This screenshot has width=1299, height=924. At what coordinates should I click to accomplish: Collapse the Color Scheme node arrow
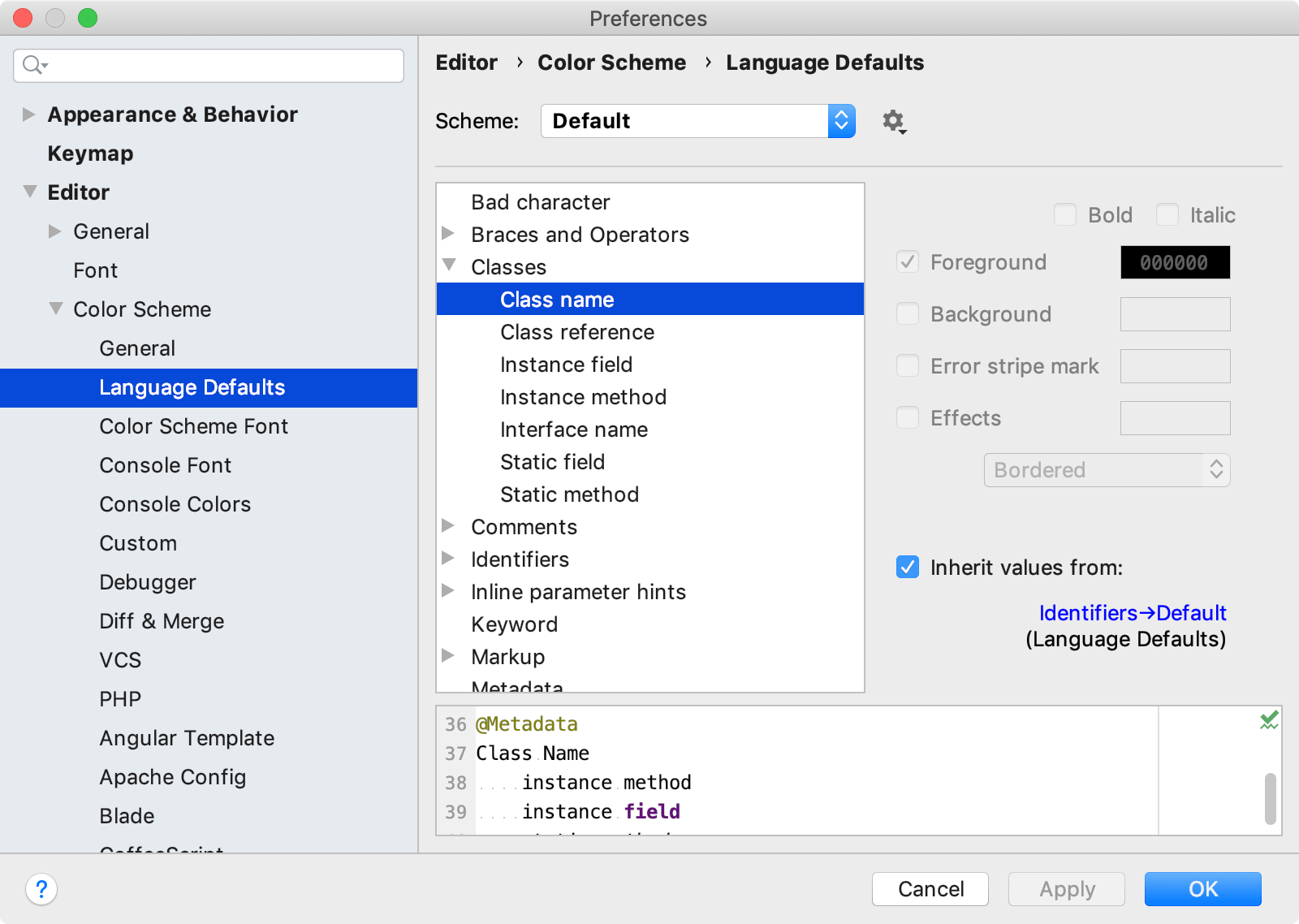(x=56, y=309)
